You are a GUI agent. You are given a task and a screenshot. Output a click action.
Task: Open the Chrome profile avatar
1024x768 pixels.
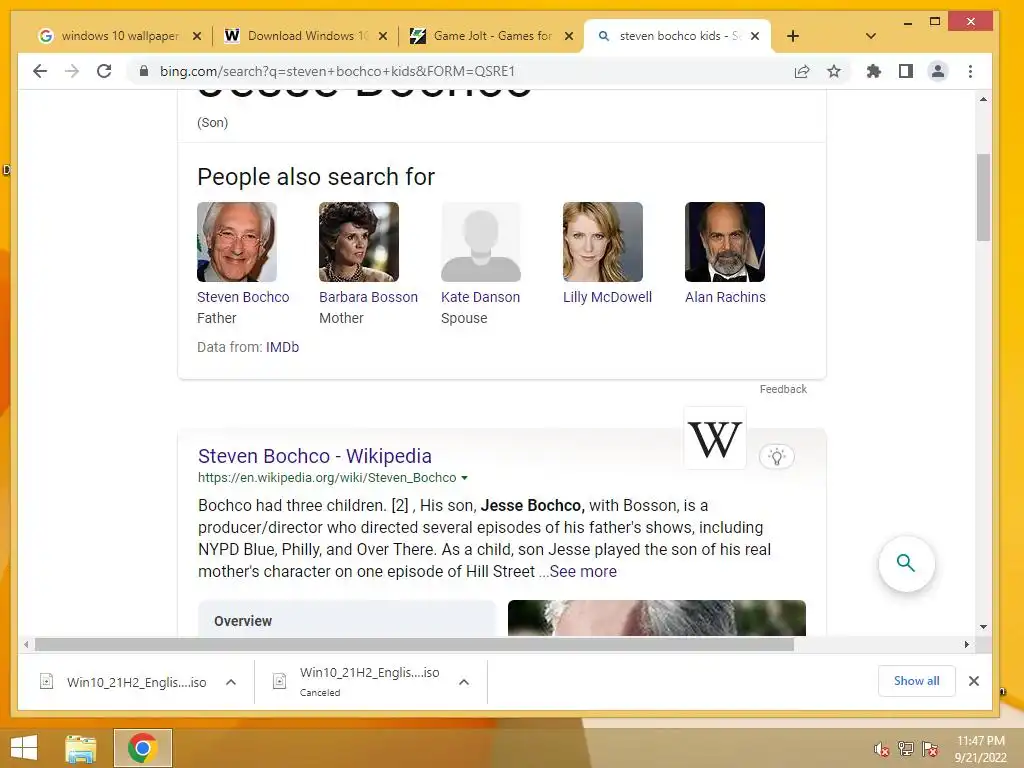938,71
